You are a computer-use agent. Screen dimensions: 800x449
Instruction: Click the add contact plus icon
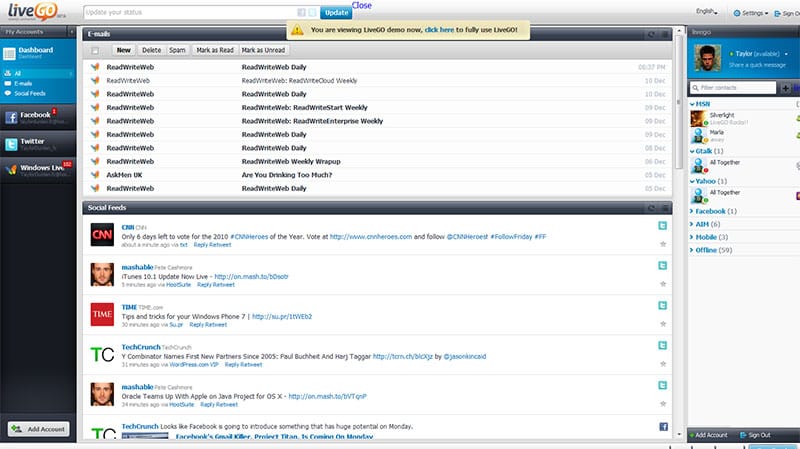pyautogui.click(x=784, y=88)
